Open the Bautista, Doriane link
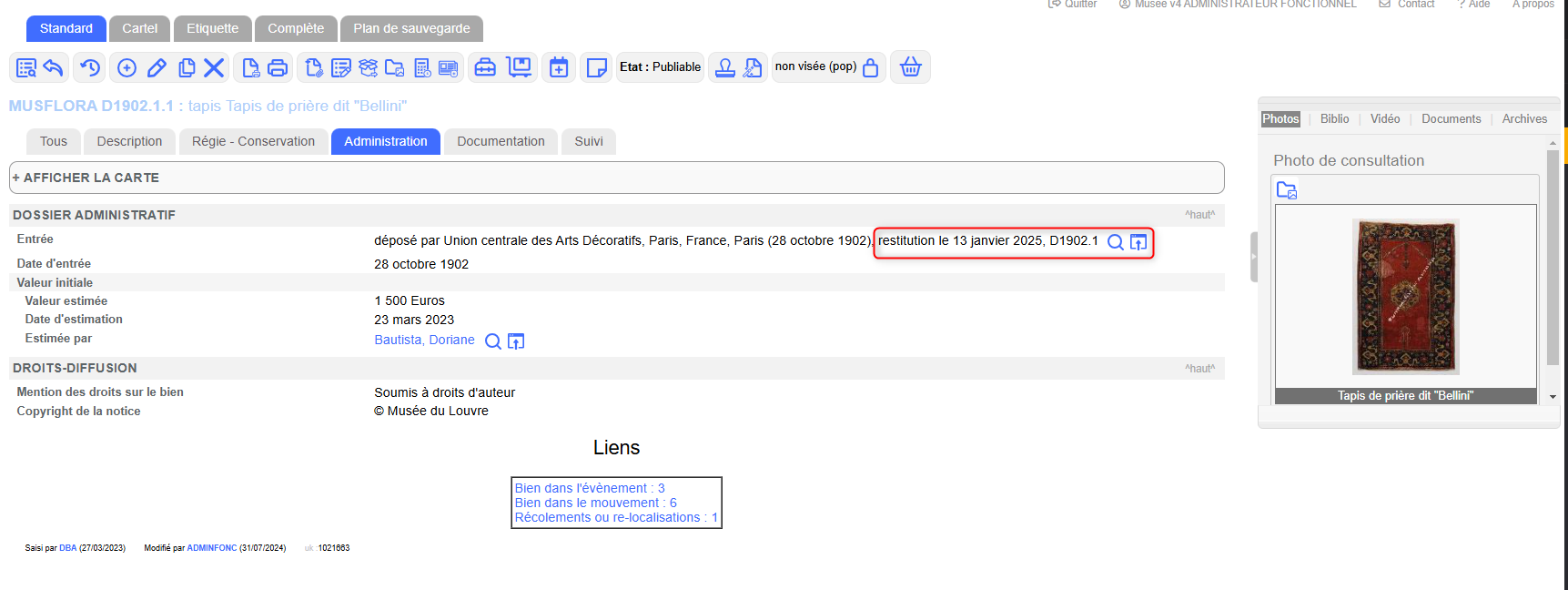The height and width of the screenshot is (590, 1568). tap(424, 340)
